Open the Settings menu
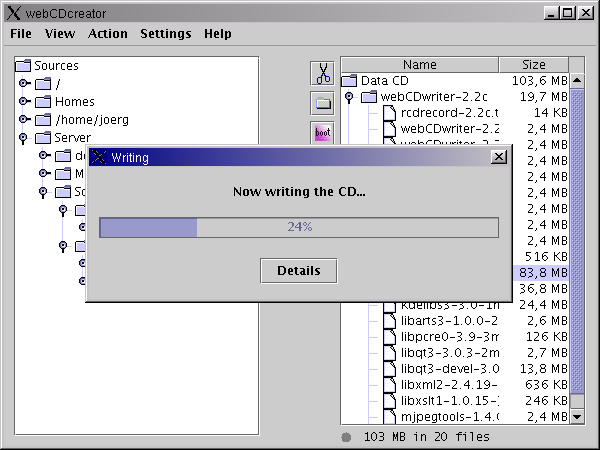 pyautogui.click(x=166, y=33)
